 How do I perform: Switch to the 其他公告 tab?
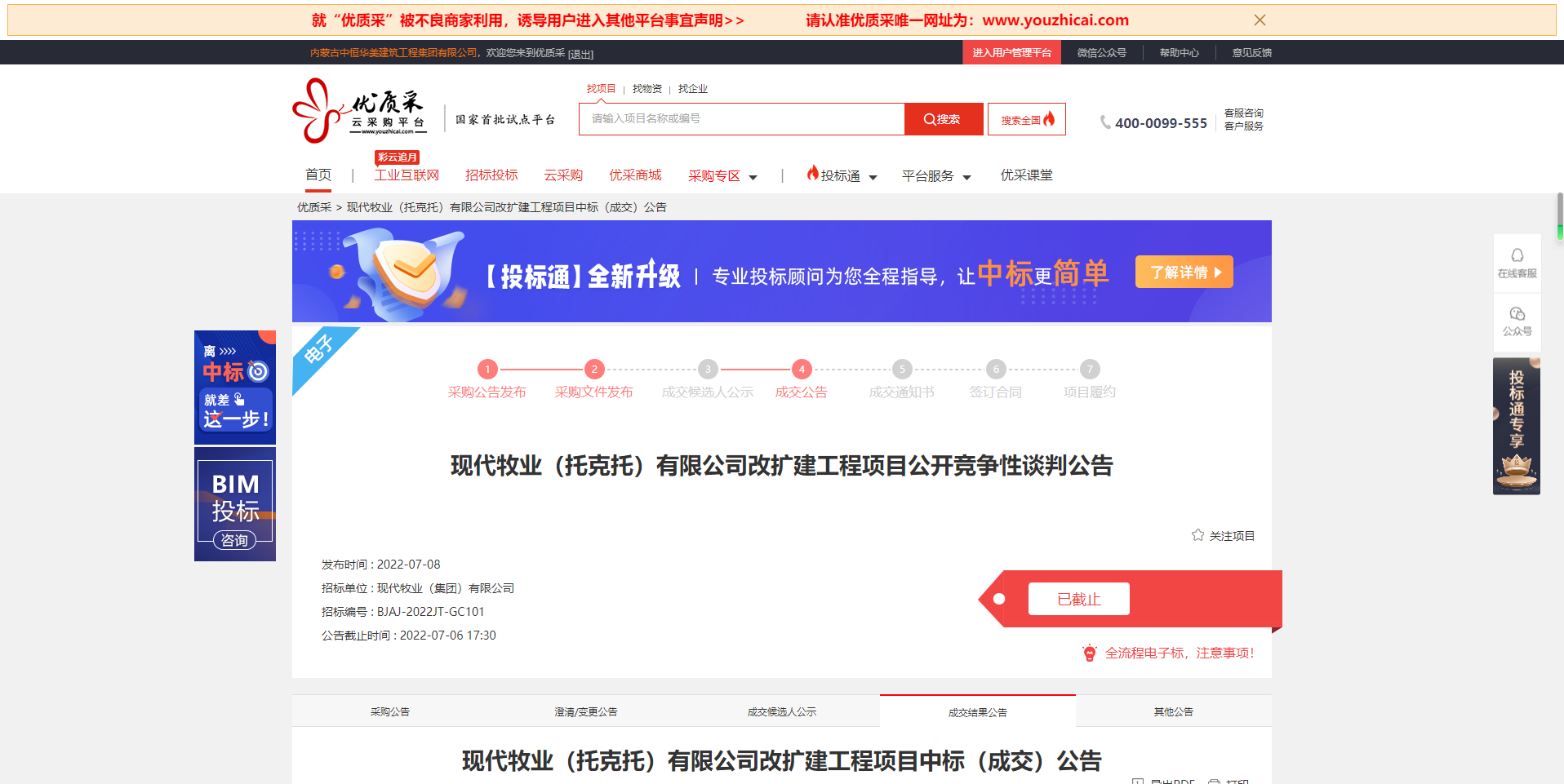point(1174,711)
